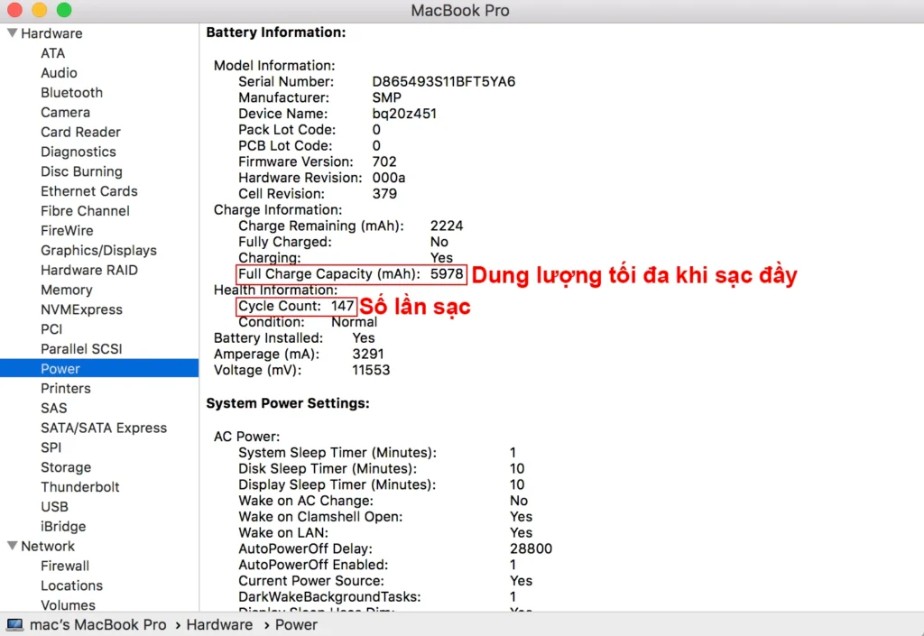Collapse the Hardware section triangle
924x636 pixels.
pyautogui.click(x=10, y=33)
